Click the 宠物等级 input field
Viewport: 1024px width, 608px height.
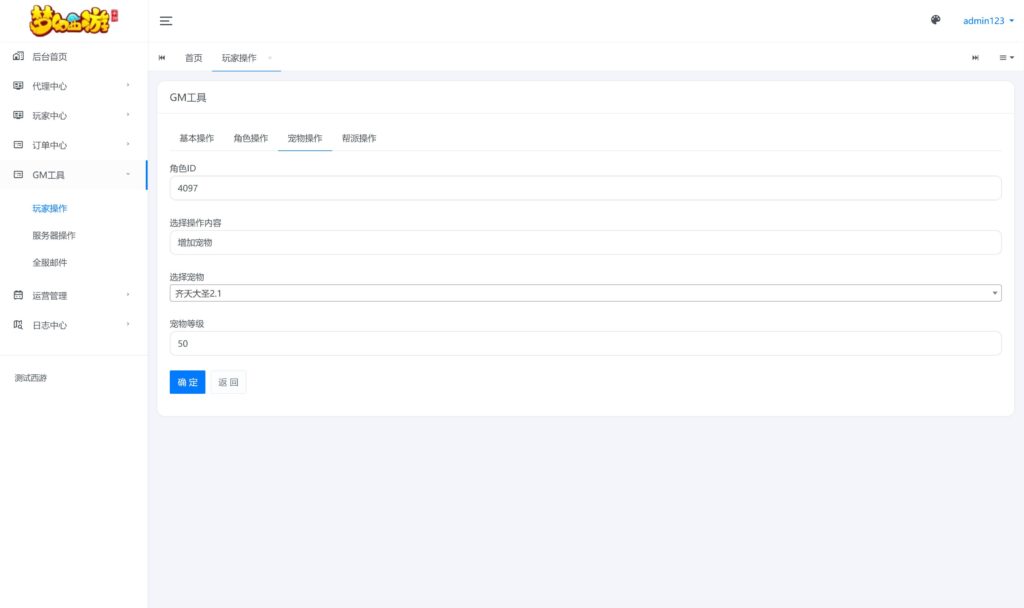585,344
